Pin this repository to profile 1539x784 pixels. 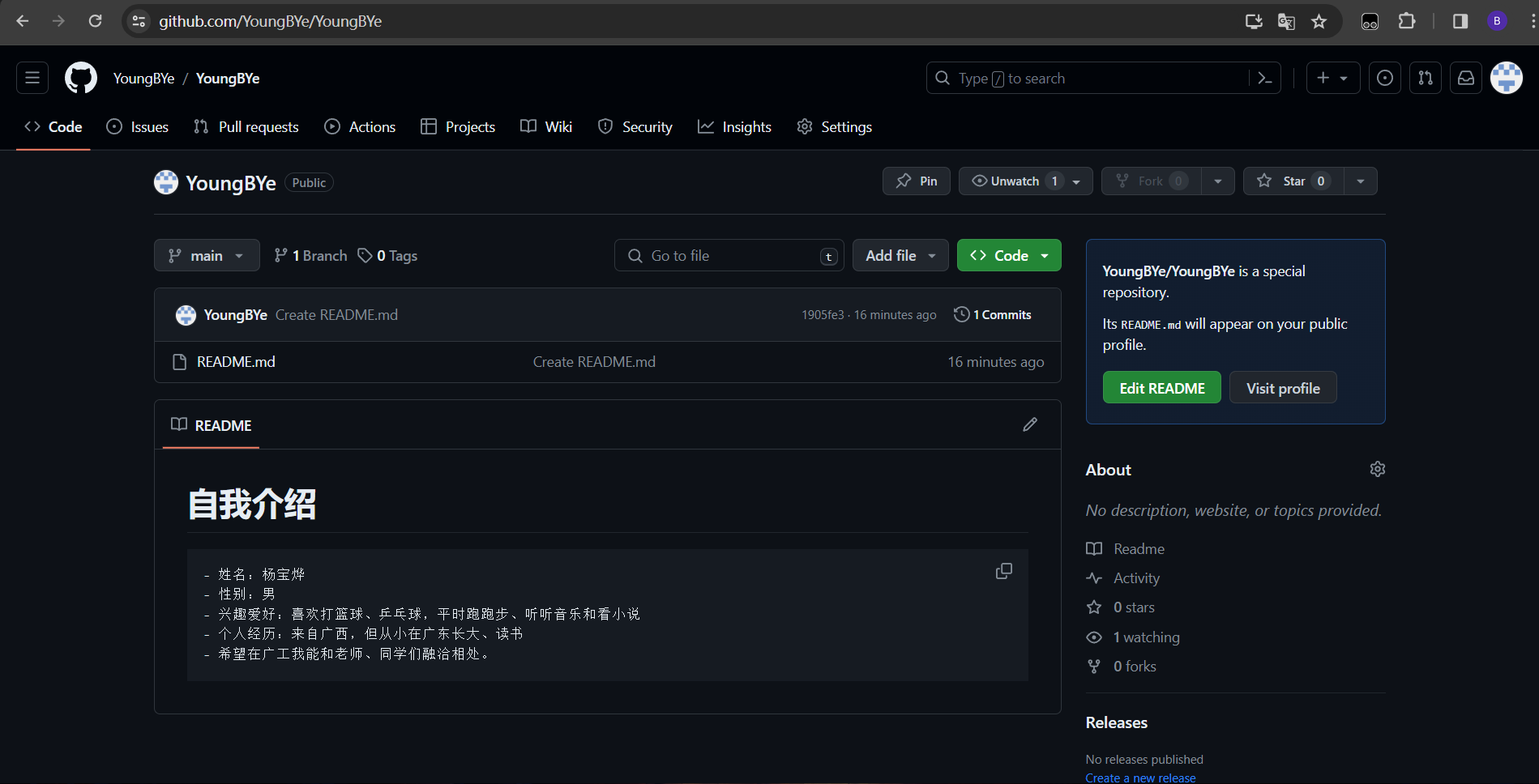click(x=917, y=181)
